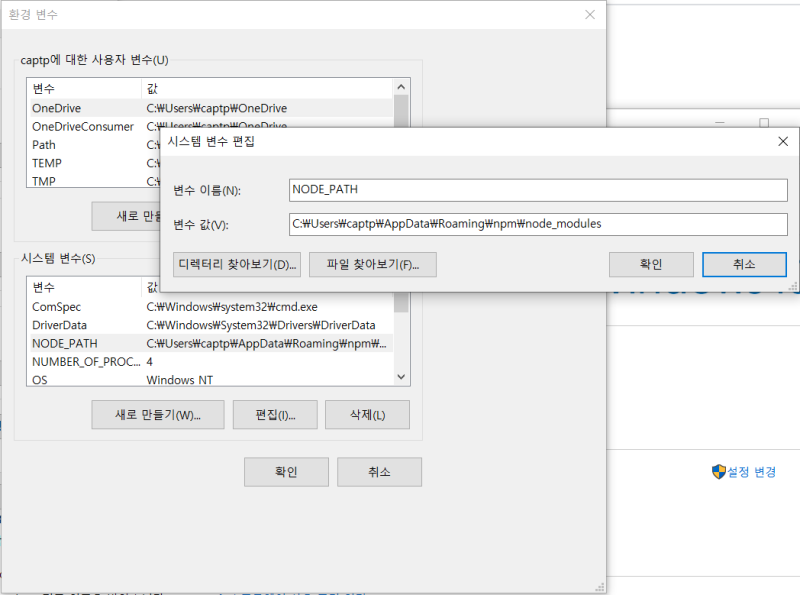Click 새로 만들기(W)... button for system variables

tap(158, 415)
